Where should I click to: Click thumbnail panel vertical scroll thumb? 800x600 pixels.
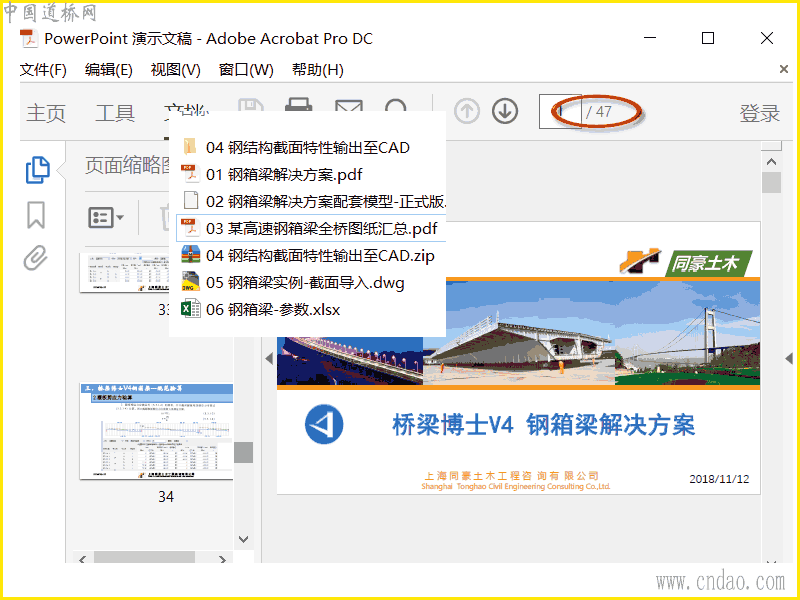pyautogui.click(x=243, y=453)
